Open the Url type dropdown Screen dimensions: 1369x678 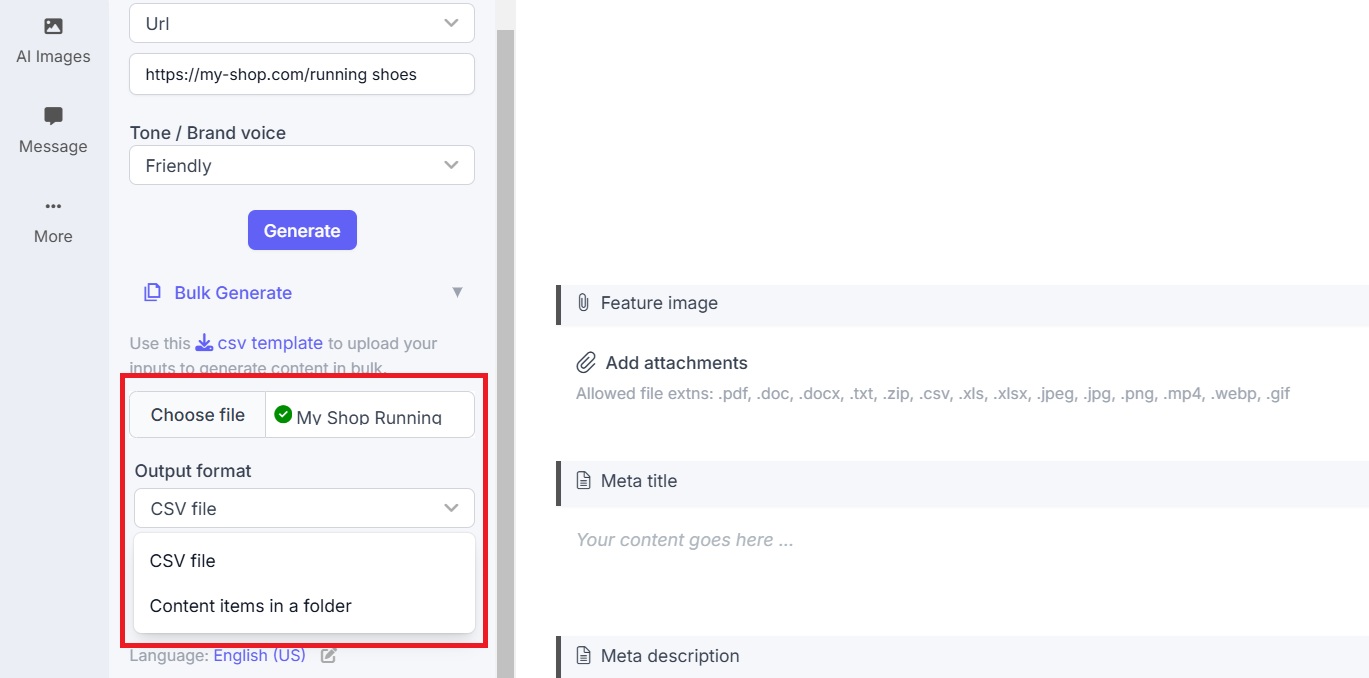click(x=302, y=23)
